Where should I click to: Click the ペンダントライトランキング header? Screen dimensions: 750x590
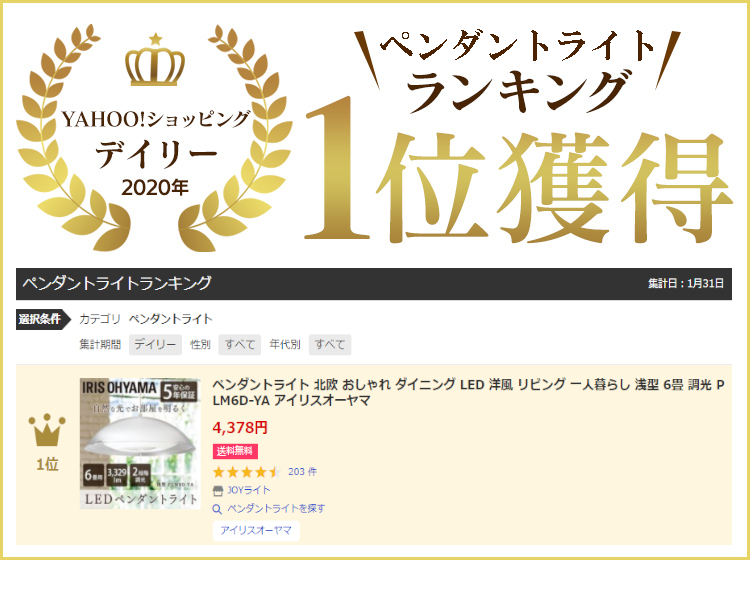point(117,283)
